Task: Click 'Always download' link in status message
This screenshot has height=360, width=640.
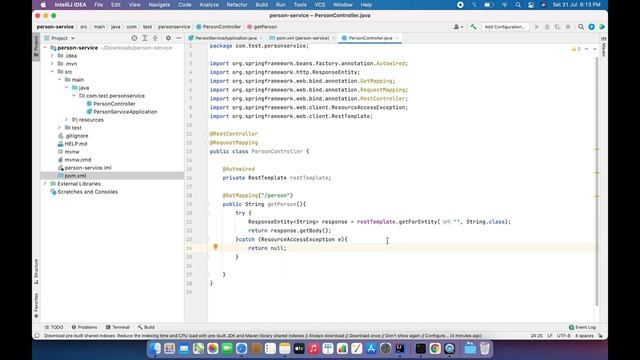Action: [x=326, y=336]
